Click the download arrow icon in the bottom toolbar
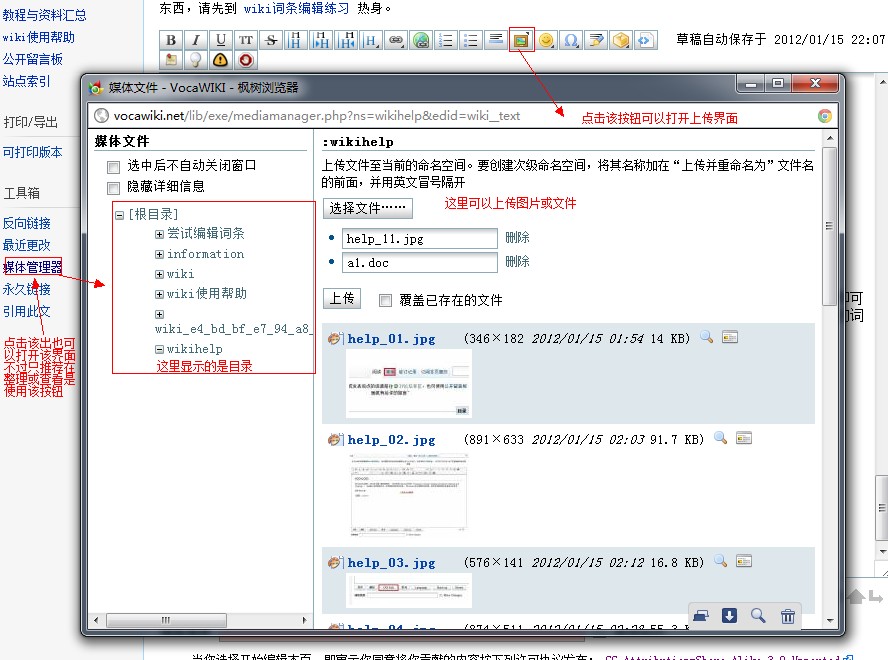 (729, 616)
